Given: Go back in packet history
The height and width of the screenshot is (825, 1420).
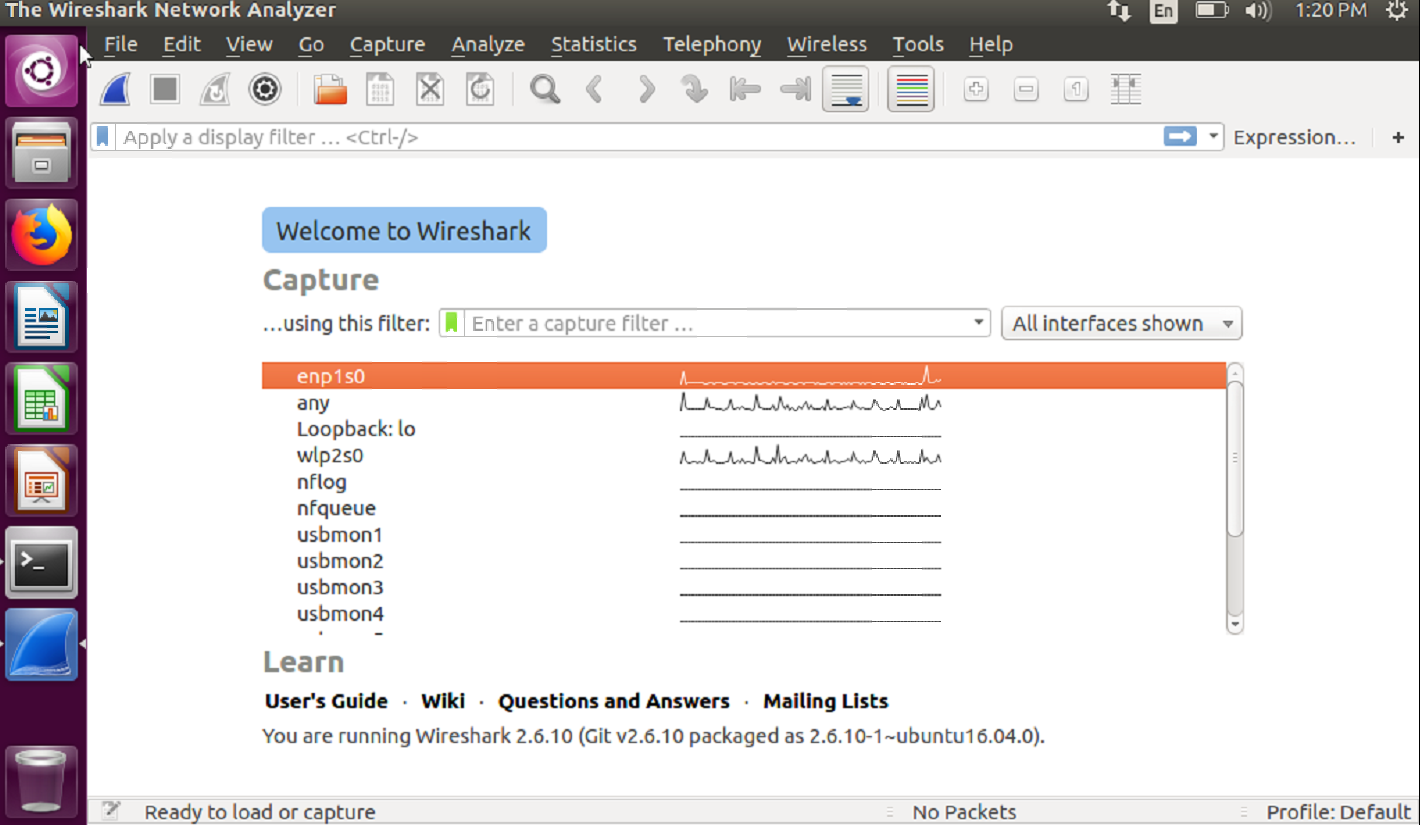Looking at the screenshot, I should tap(595, 90).
